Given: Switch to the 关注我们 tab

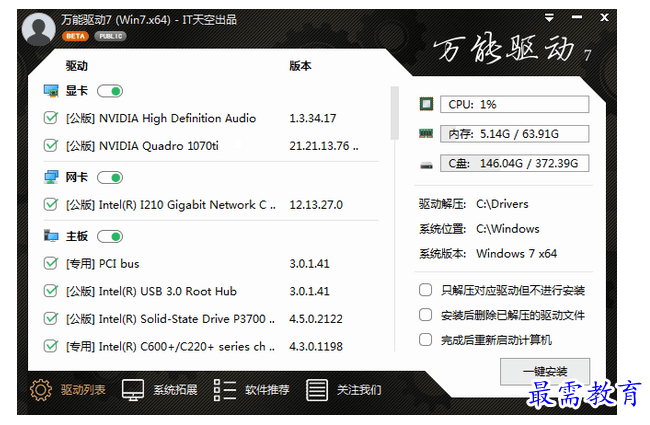Looking at the screenshot, I should click(359, 390).
